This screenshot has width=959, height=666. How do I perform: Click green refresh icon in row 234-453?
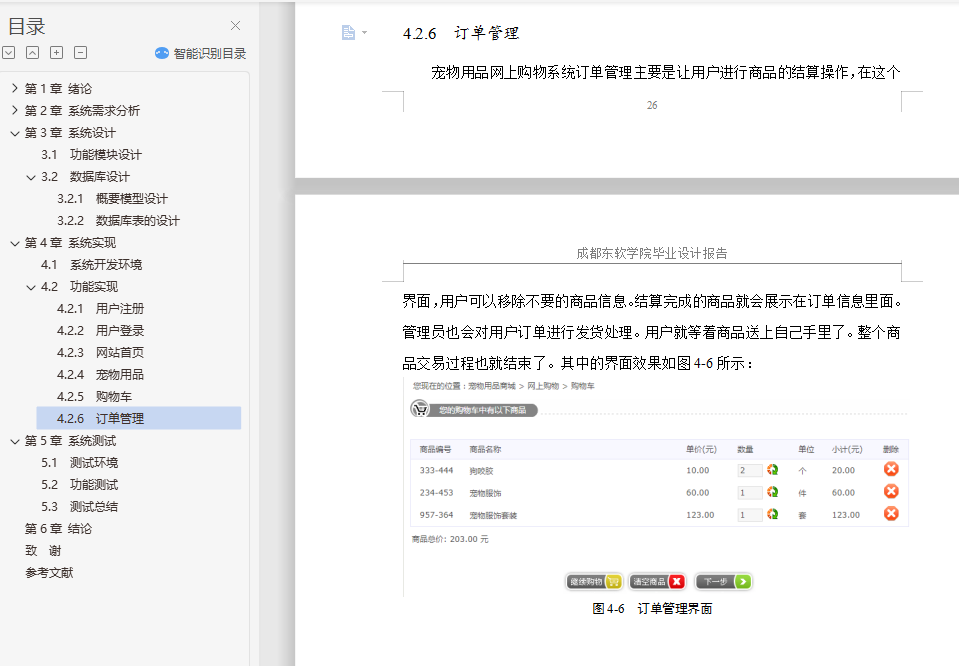pyautogui.click(x=772, y=492)
